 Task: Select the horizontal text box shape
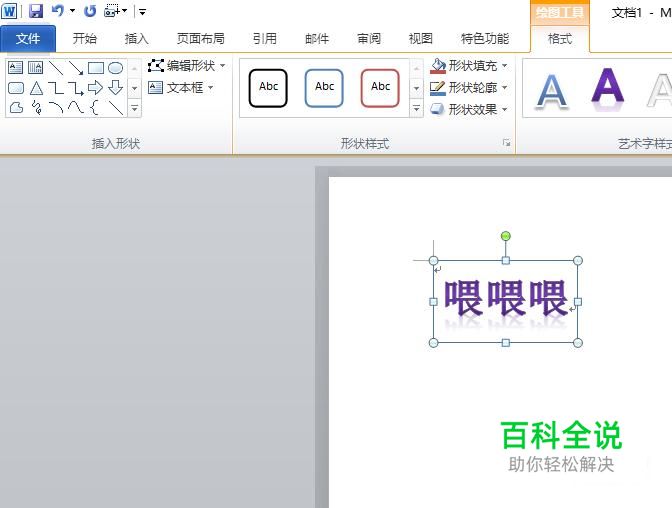[15, 68]
